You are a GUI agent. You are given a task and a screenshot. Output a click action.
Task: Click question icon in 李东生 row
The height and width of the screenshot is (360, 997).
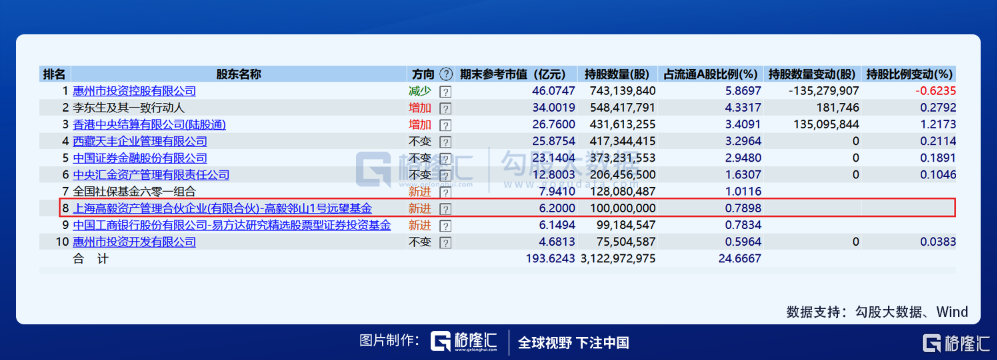(446, 108)
